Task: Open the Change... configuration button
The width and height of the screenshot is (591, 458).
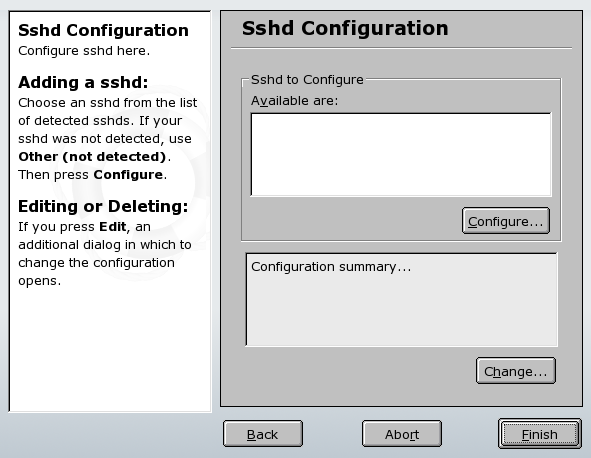Action: point(516,371)
